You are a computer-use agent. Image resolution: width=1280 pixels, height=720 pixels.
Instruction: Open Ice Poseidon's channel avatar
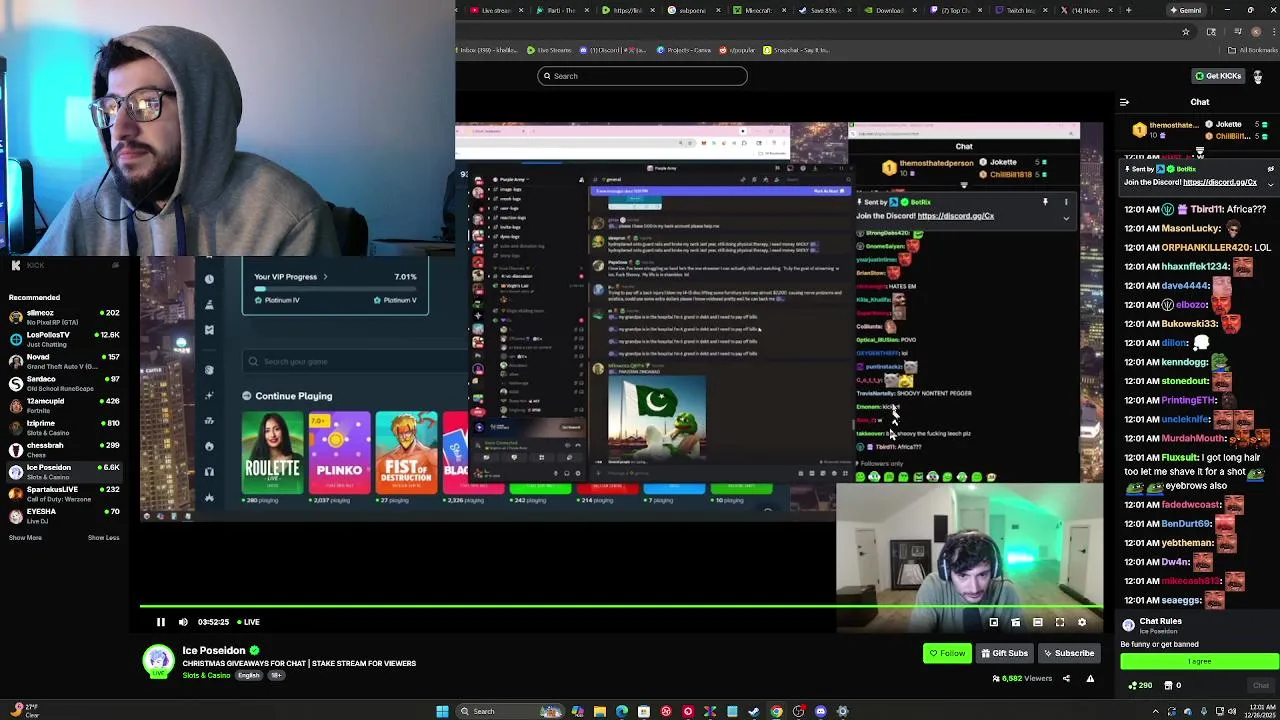tap(158, 662)
